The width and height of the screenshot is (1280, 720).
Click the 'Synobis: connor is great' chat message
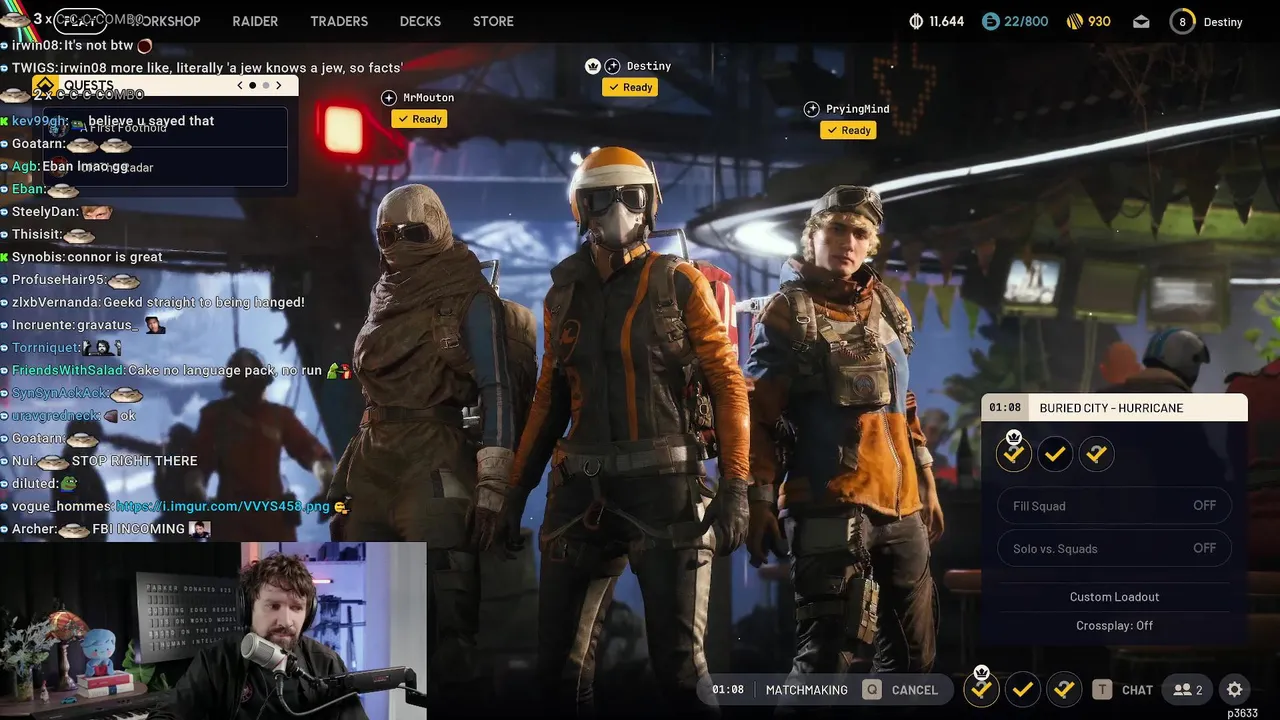coord(82,257)
